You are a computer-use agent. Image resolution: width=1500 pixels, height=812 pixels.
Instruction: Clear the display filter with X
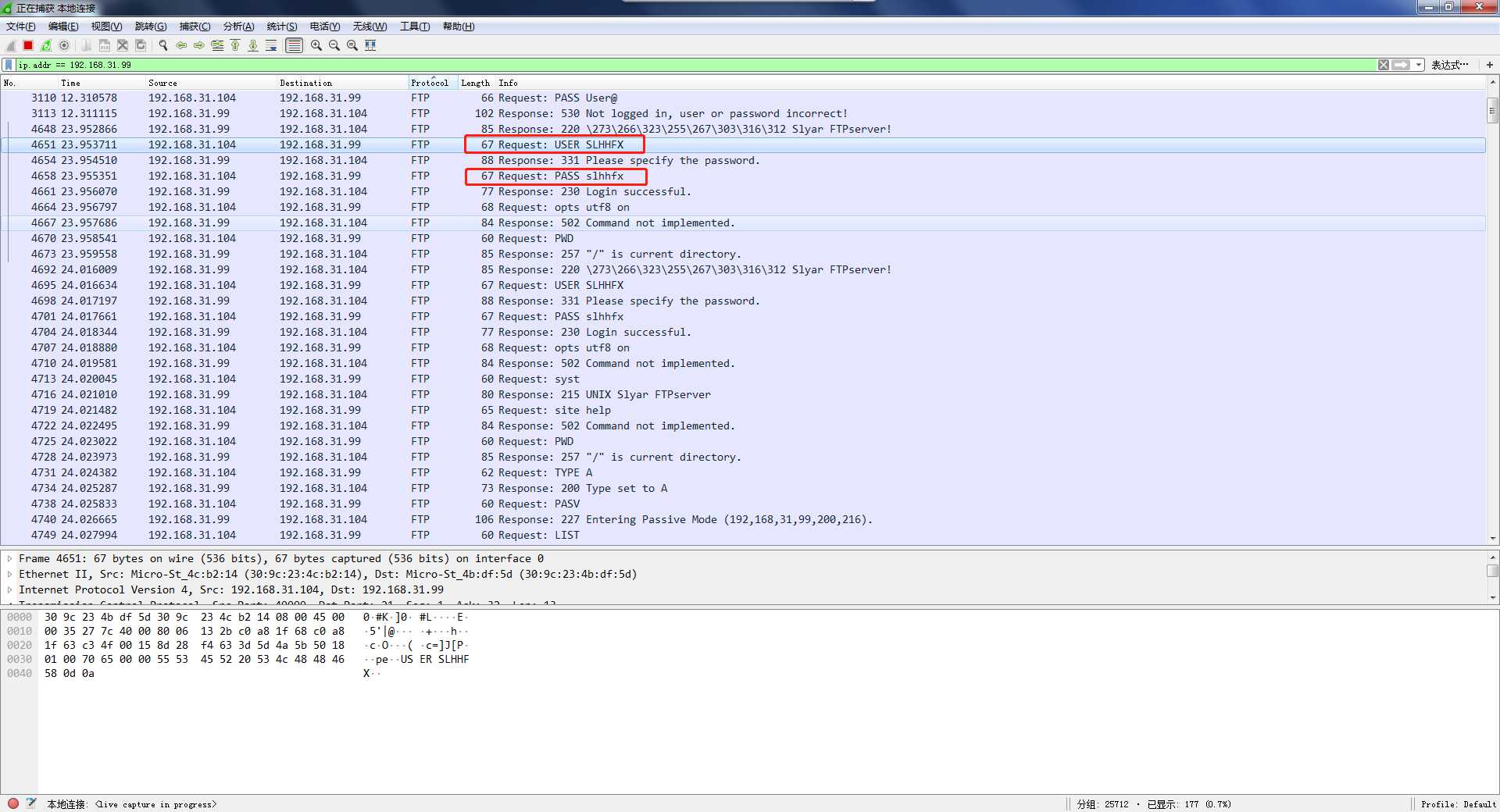(x=1384, y=65)
